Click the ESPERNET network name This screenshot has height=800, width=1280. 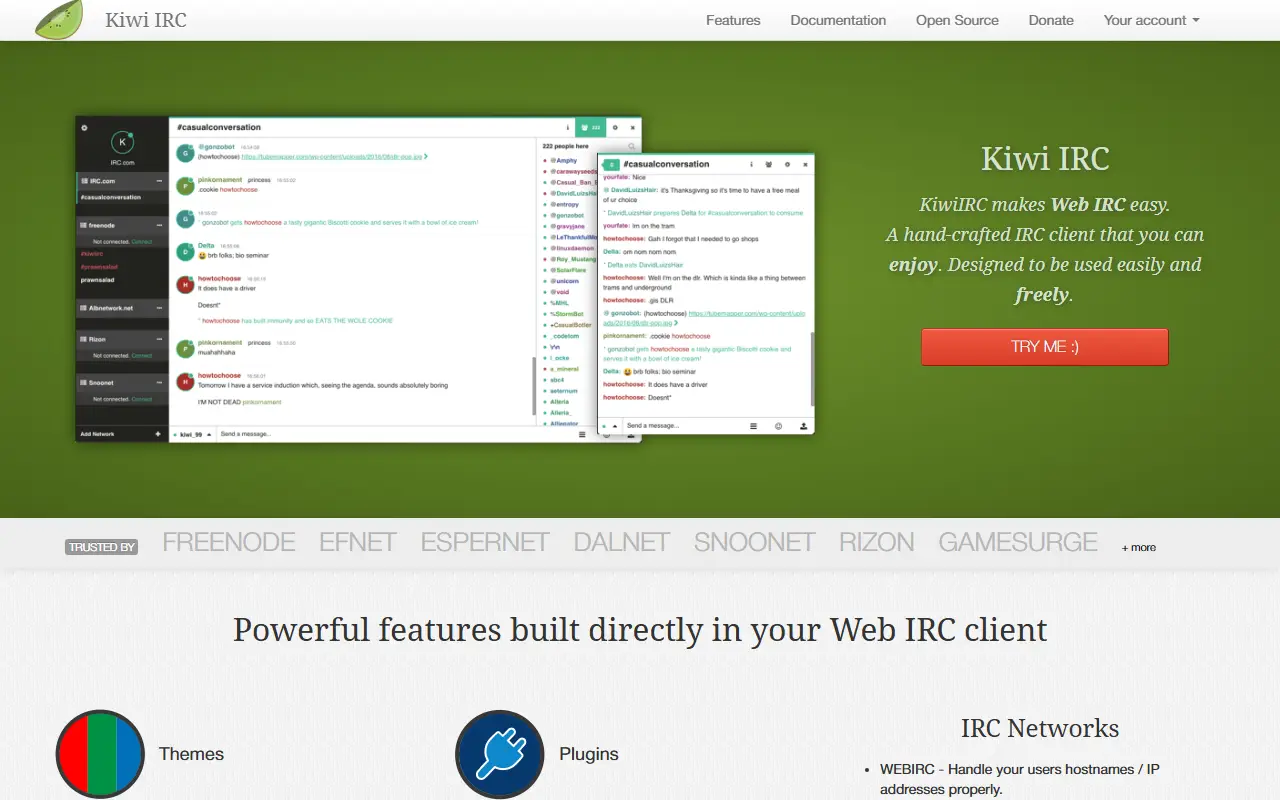485,542
